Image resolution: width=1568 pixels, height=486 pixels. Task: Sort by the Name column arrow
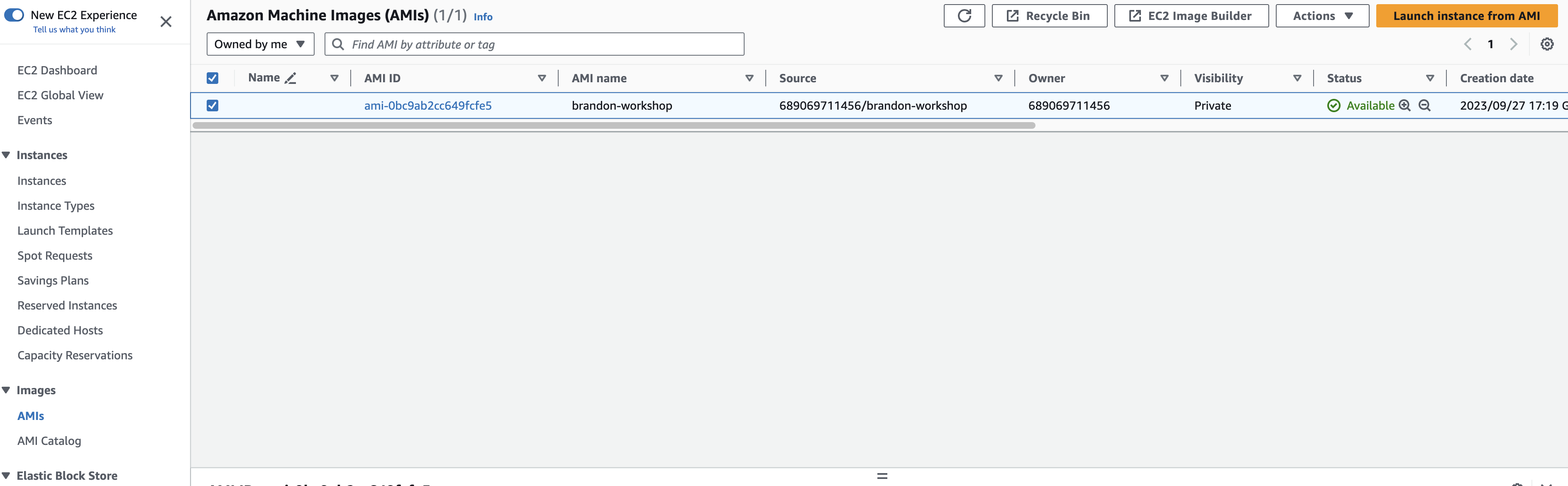click(x=334, y=78)
